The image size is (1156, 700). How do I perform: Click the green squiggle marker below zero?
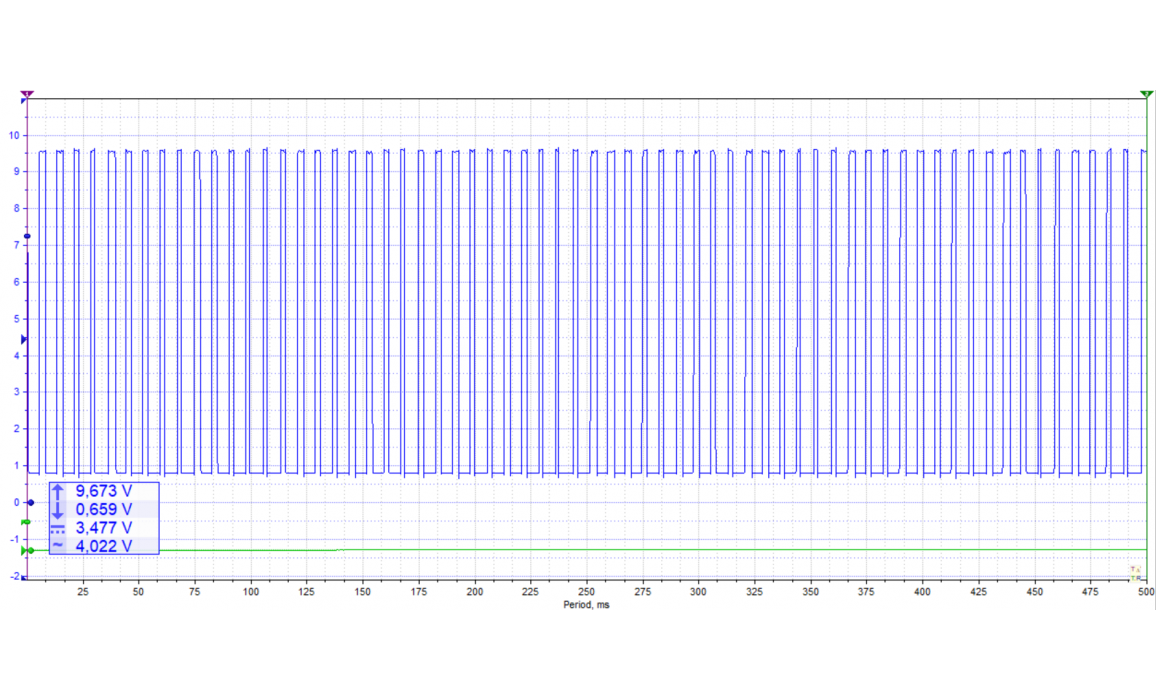pos(27,522)
